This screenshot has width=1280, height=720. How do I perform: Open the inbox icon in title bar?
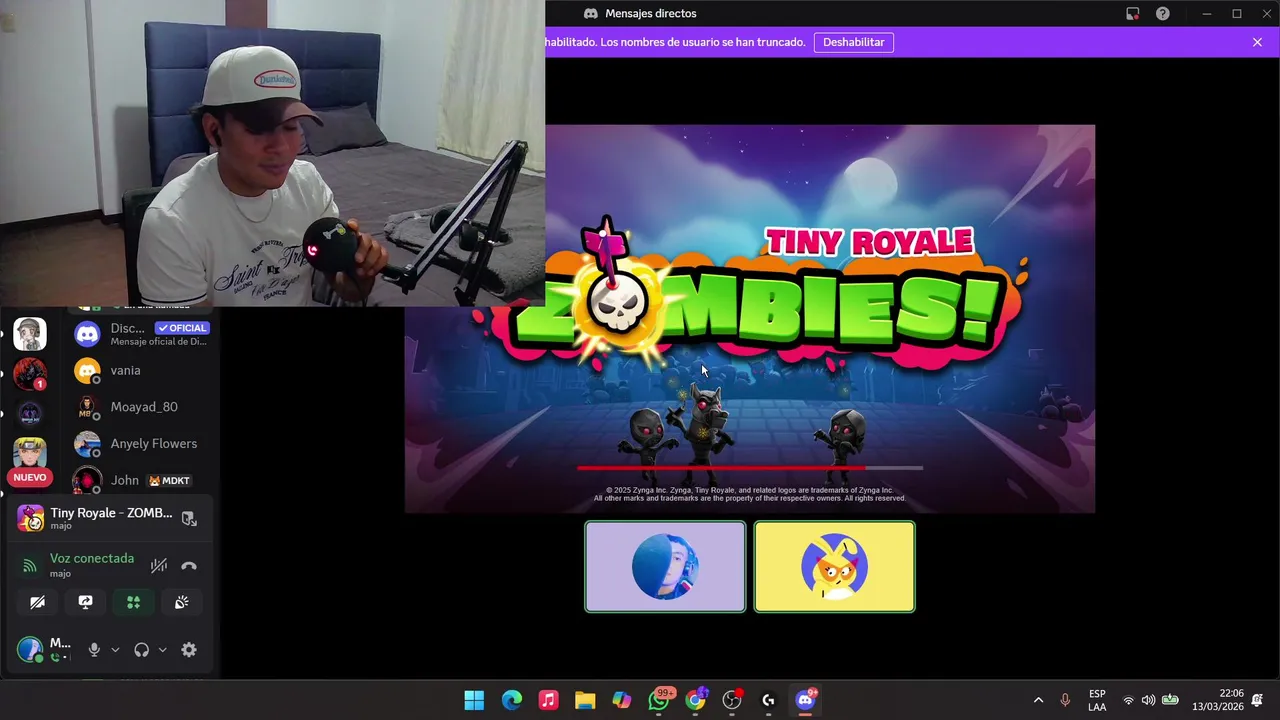pyautogui.click(x=1132, y=14)
